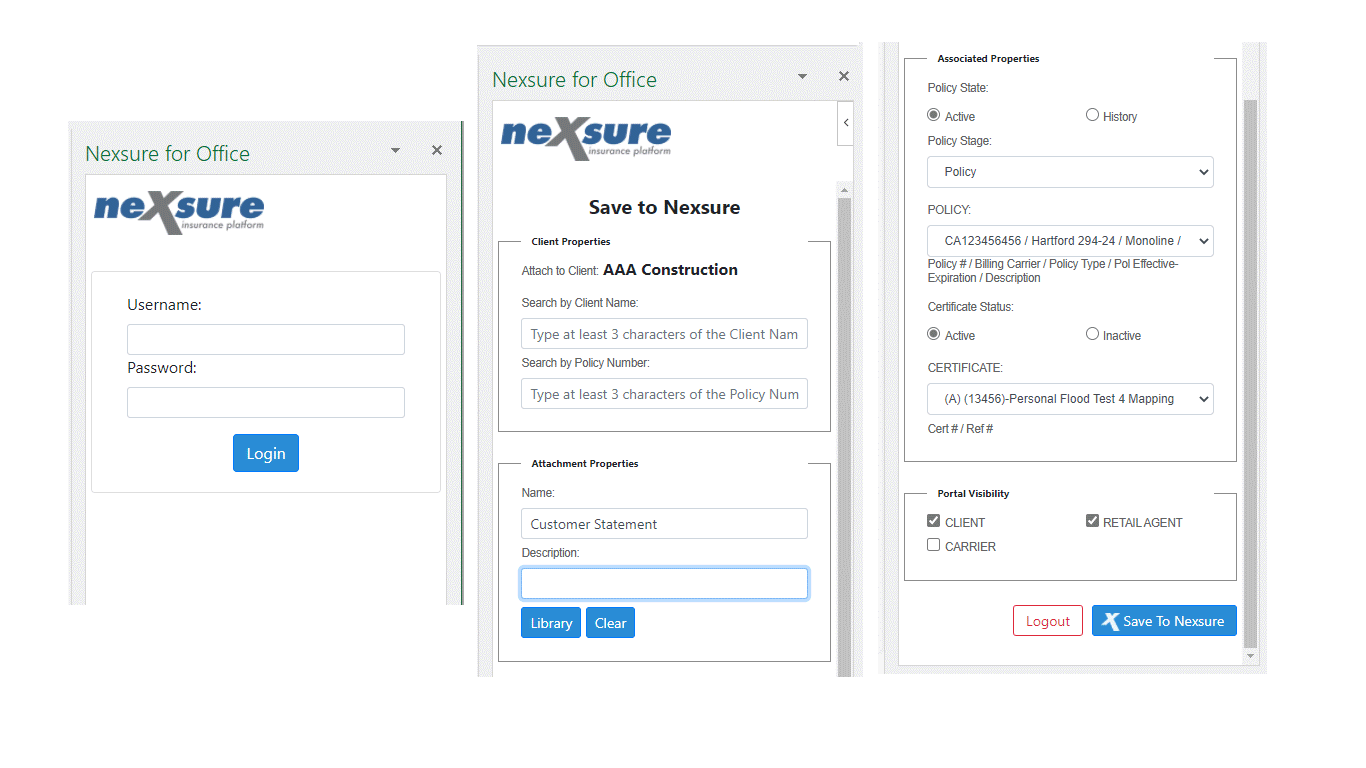Image resolution: width=1366 pixels, height=768 pixels.
Task: Click the Portal Visibility legend
Action: click(x=973, y=494)
